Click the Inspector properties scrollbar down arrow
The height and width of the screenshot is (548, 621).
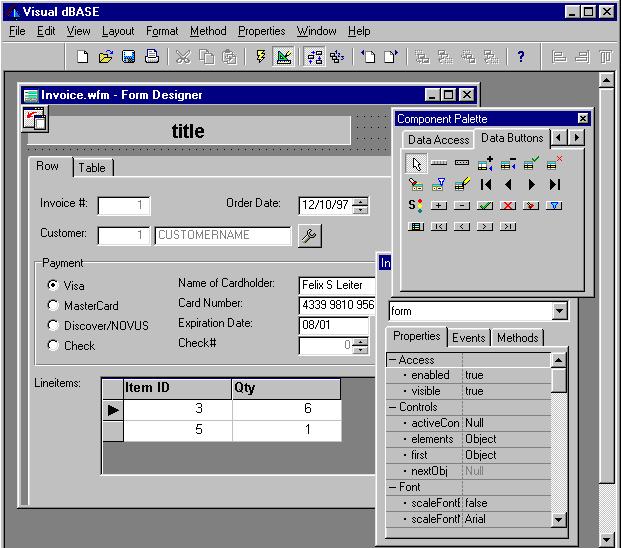558,519
